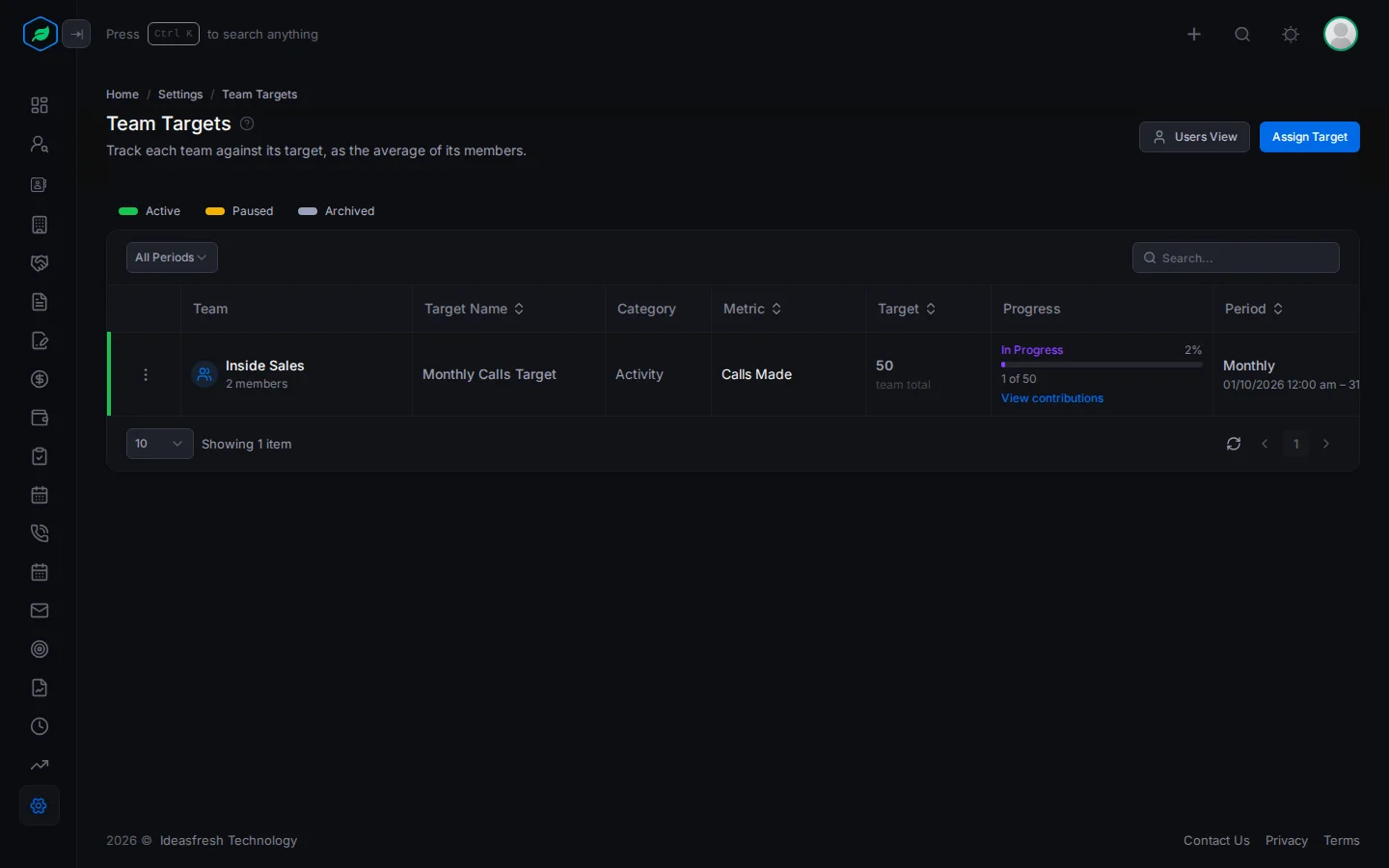Focus the Search input in the table
1389x868 pixels.
[1236, 258]
